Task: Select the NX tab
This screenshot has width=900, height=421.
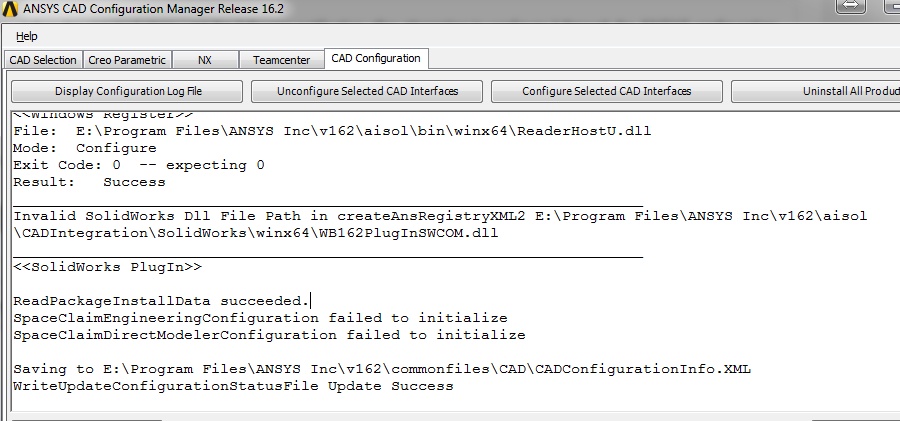Action: point(205,60)
